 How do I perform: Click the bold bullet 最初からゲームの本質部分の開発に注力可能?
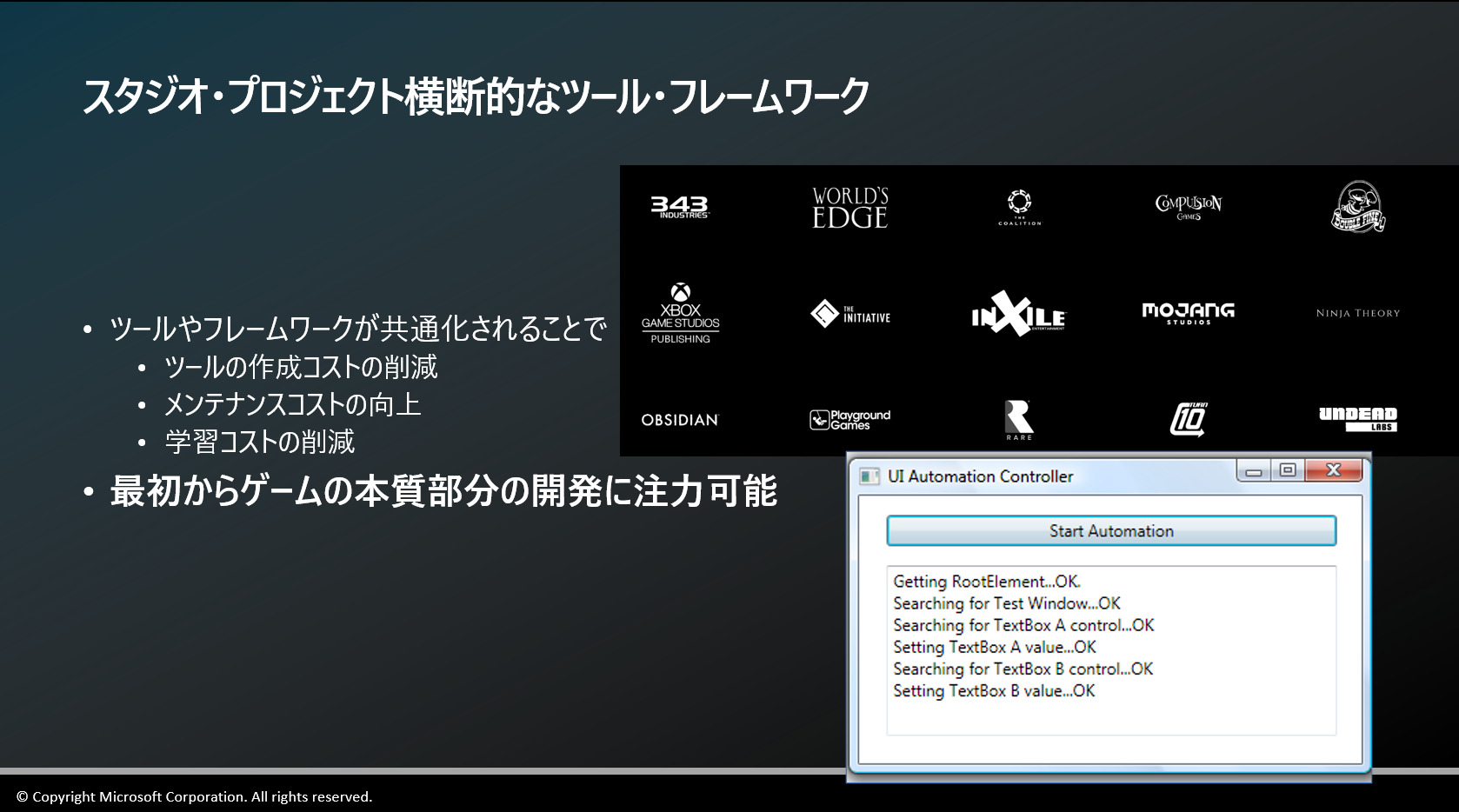tap(443, 491)
